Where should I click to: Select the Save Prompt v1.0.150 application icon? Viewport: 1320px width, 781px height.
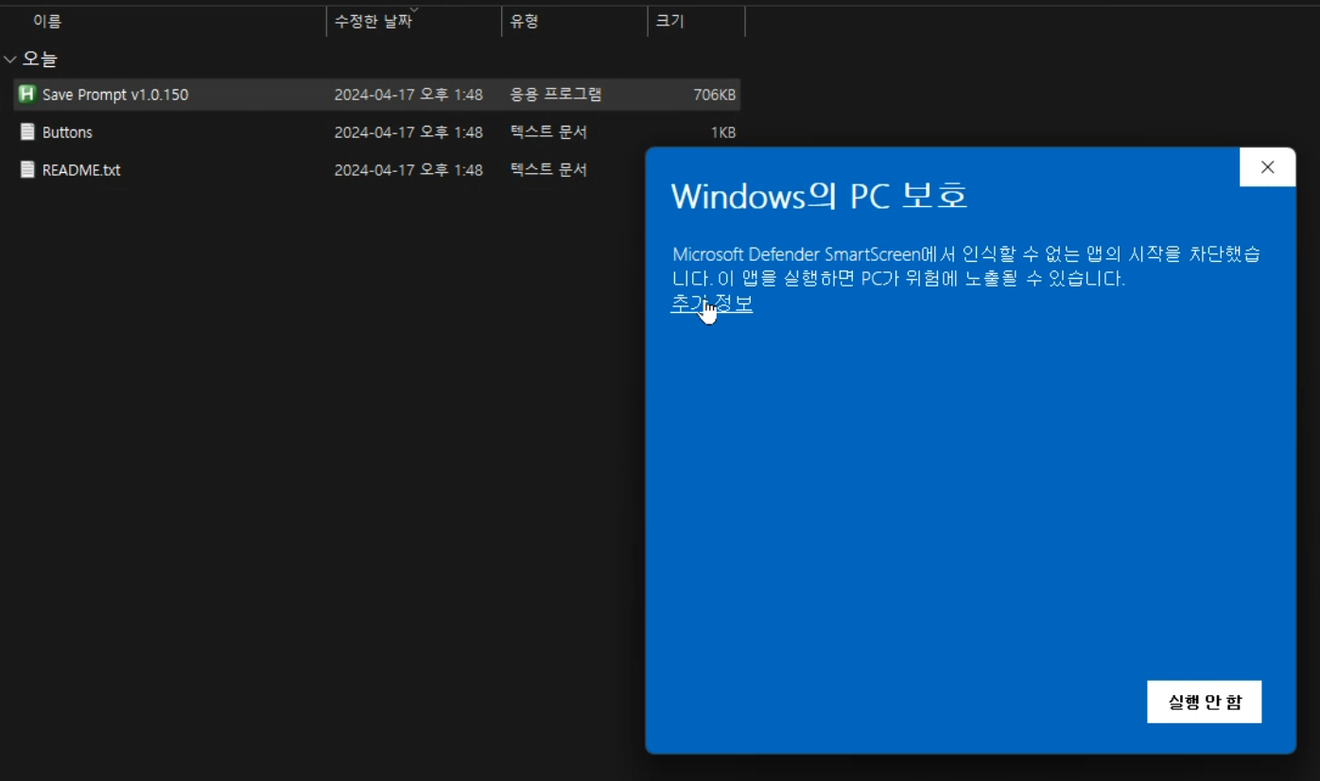(x=27, y=94)
